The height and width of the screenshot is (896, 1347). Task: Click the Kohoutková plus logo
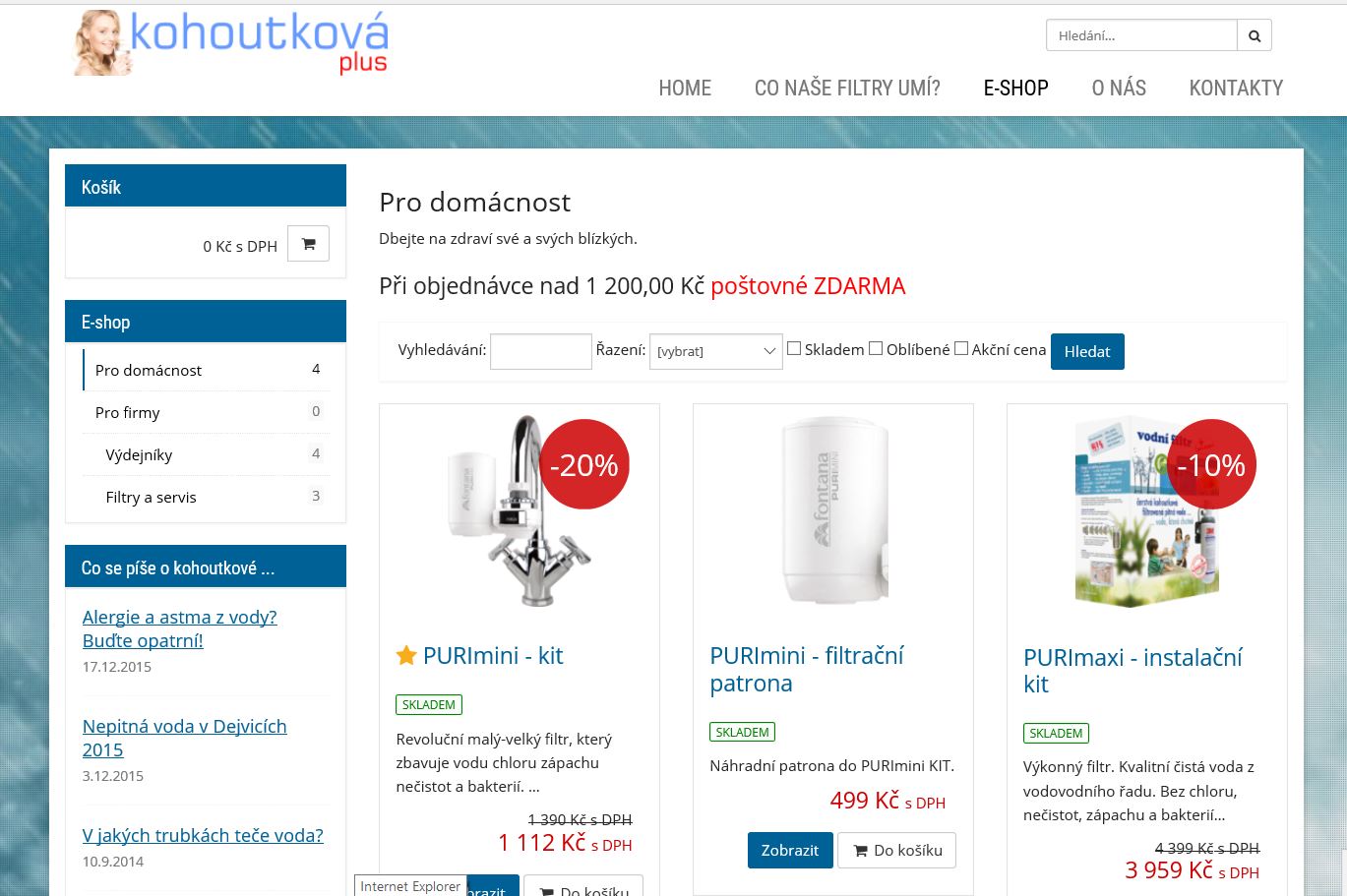tap(231, 43)
